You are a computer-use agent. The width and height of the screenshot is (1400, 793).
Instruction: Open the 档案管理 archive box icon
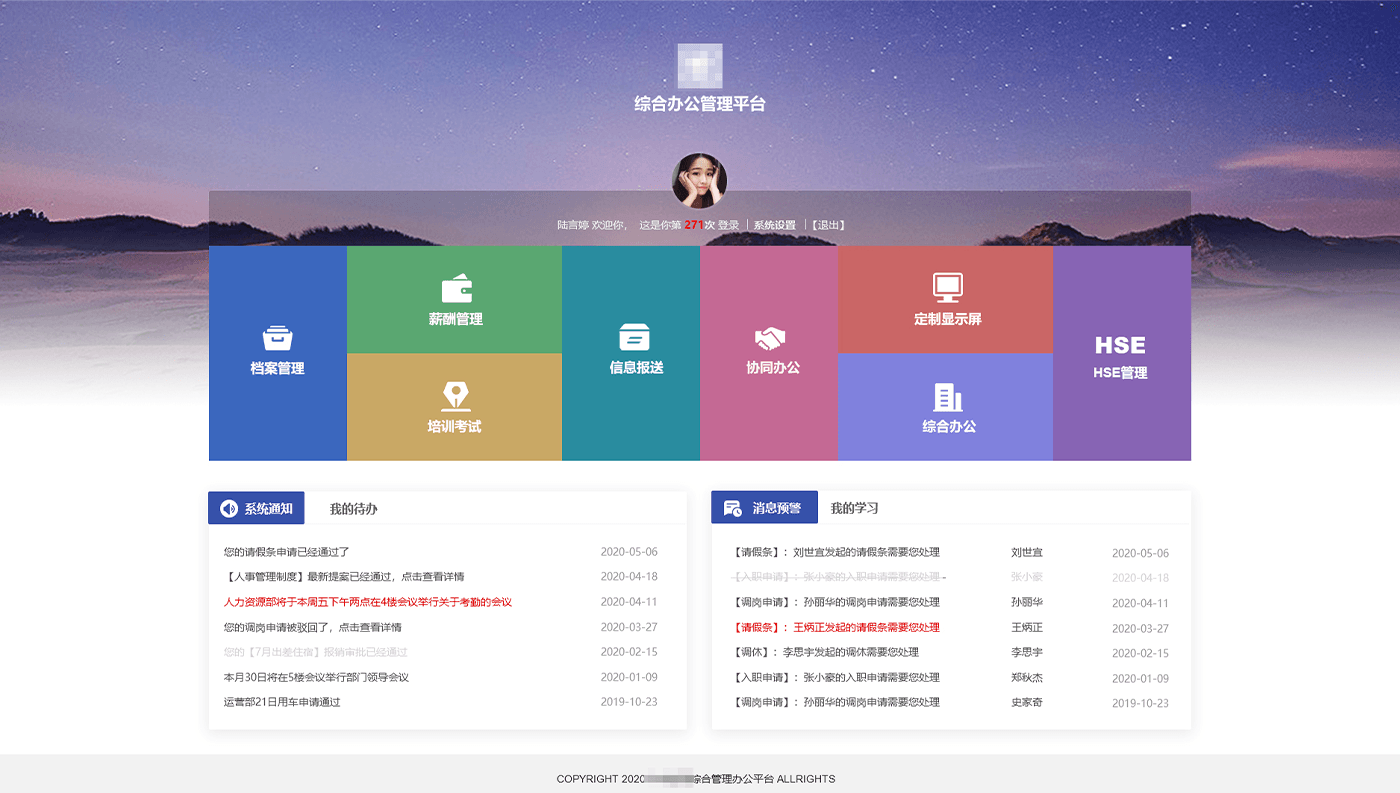[x=277, y=338]
